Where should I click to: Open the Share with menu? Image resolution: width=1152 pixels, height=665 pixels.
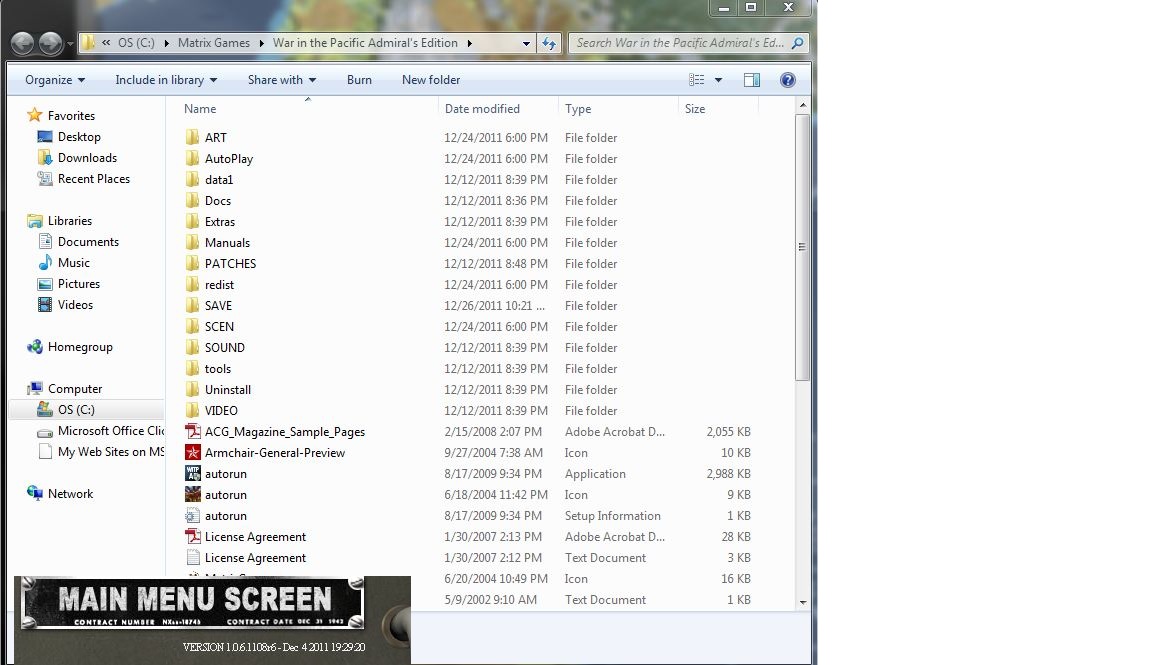[281, 80]
